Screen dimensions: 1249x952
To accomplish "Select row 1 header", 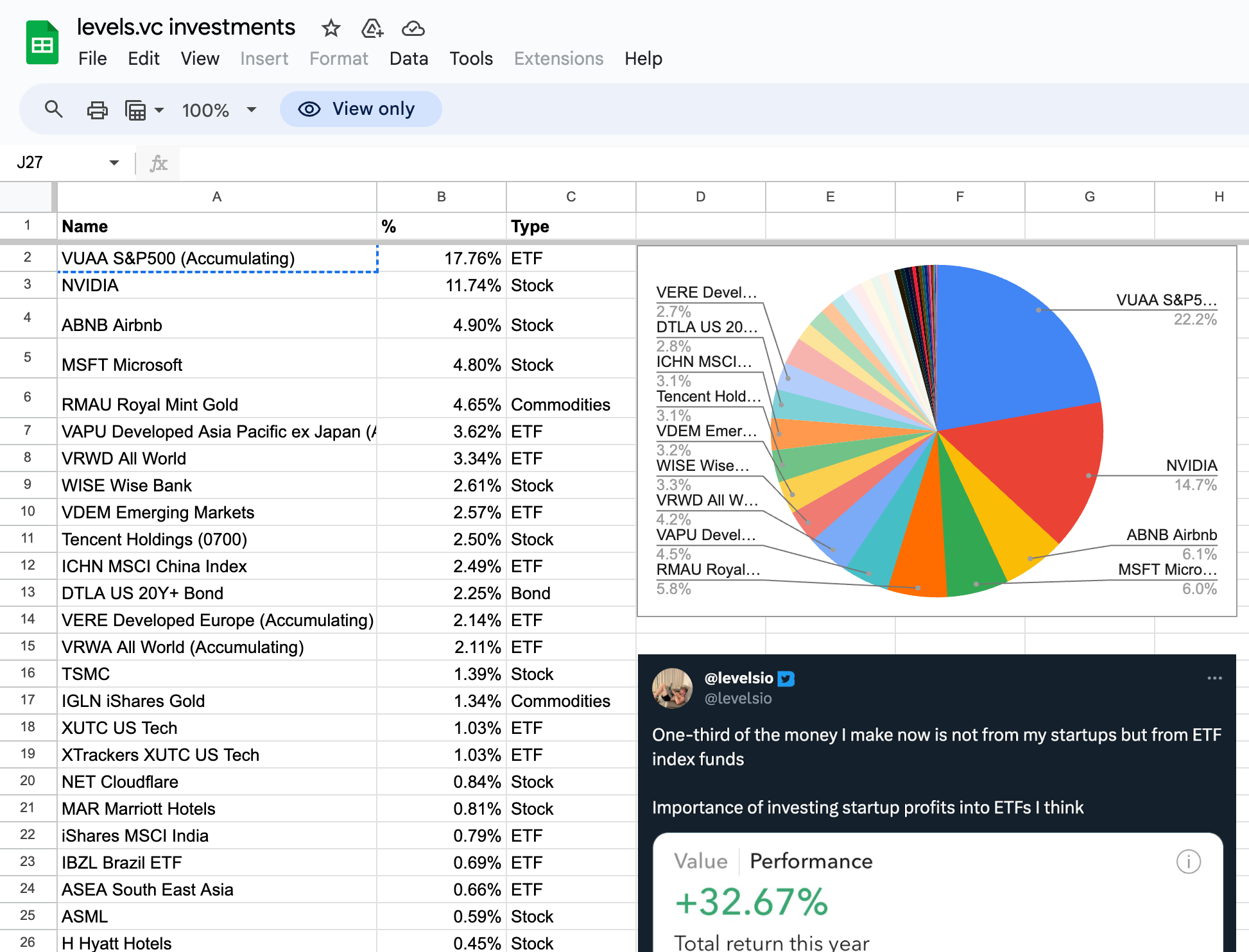I will coord(28,226).
